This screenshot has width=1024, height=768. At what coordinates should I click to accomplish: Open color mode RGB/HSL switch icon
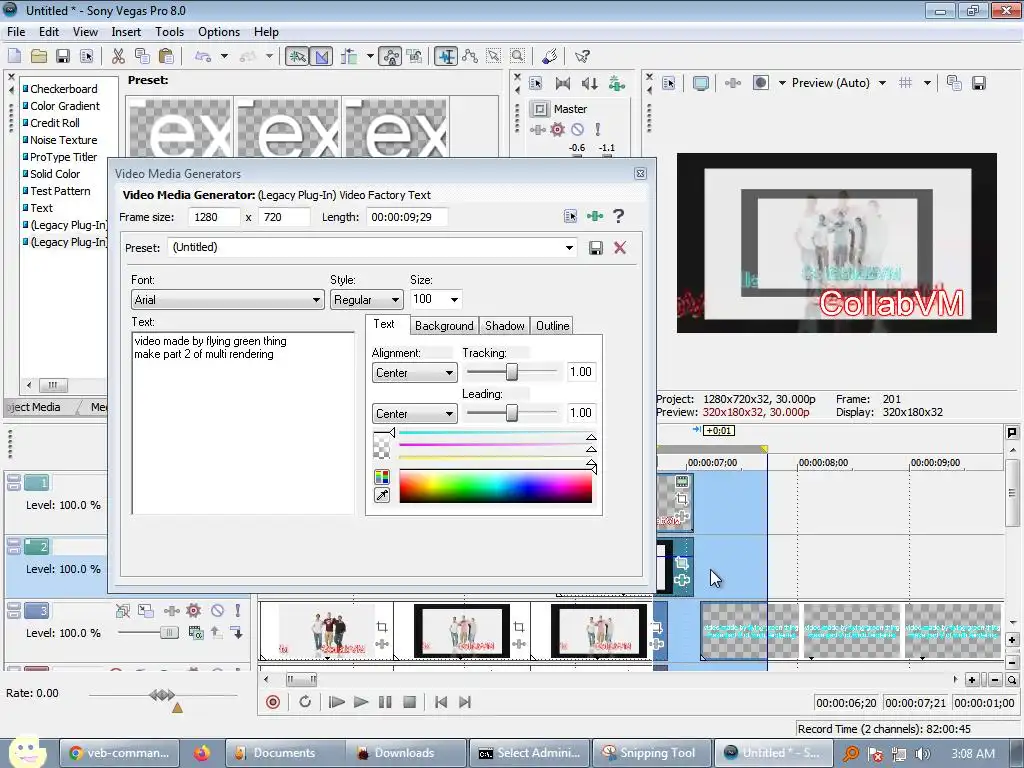coord(382,477)
